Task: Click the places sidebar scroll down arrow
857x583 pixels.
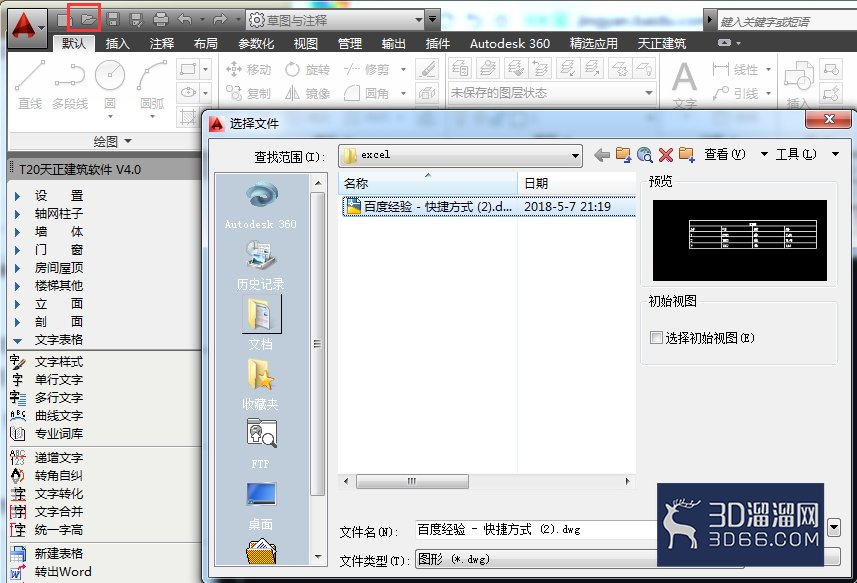Action: click(318, 557)
